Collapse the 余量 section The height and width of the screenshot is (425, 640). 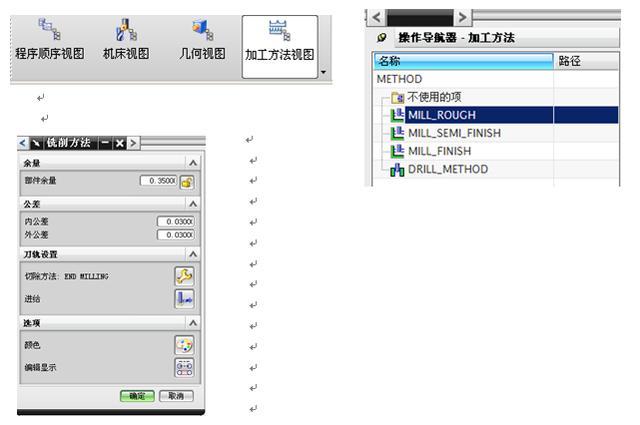click(193, 163)
